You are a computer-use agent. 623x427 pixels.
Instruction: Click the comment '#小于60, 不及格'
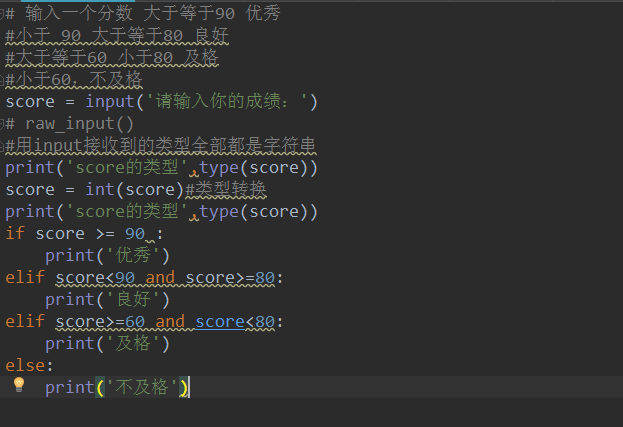[74, 79]
